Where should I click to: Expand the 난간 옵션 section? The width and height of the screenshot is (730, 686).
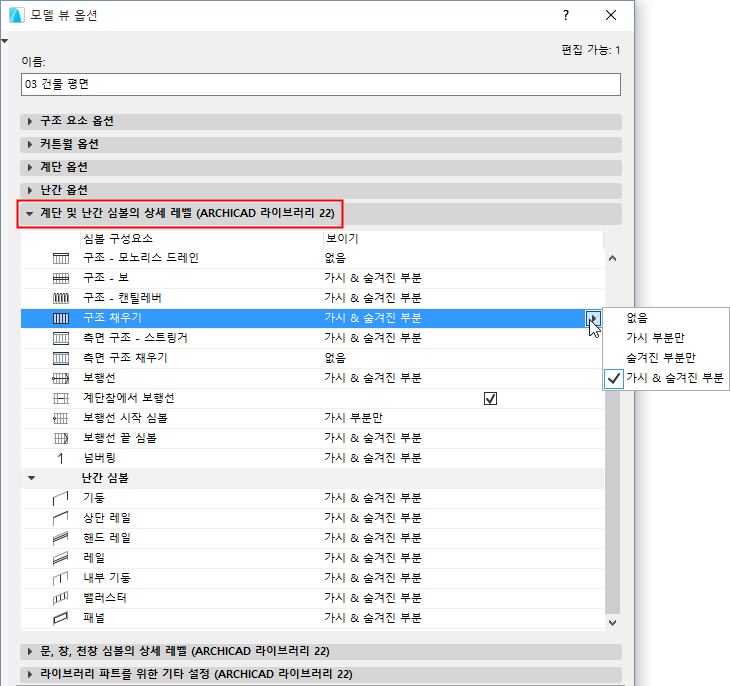pos(30,190)
